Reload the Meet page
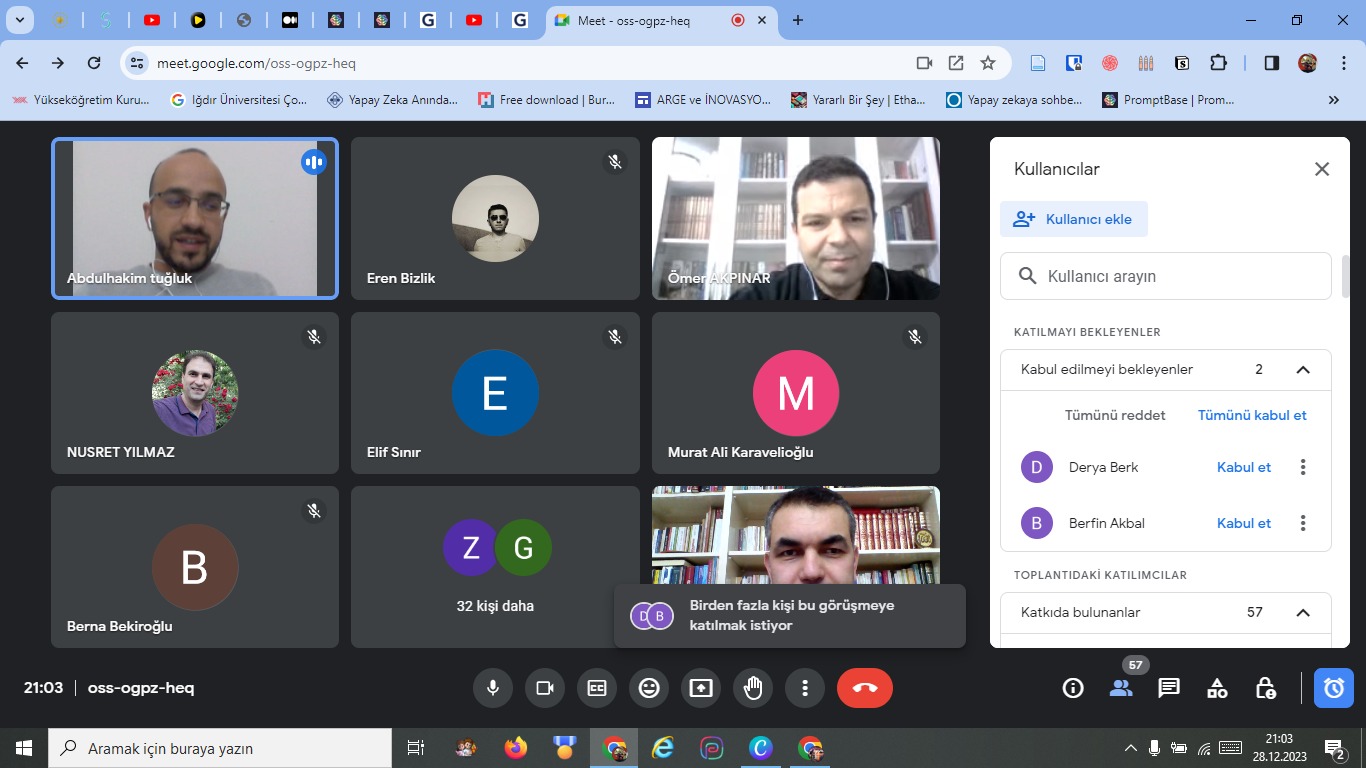This screenshot has height=768, width=1366. pos(94,63)
